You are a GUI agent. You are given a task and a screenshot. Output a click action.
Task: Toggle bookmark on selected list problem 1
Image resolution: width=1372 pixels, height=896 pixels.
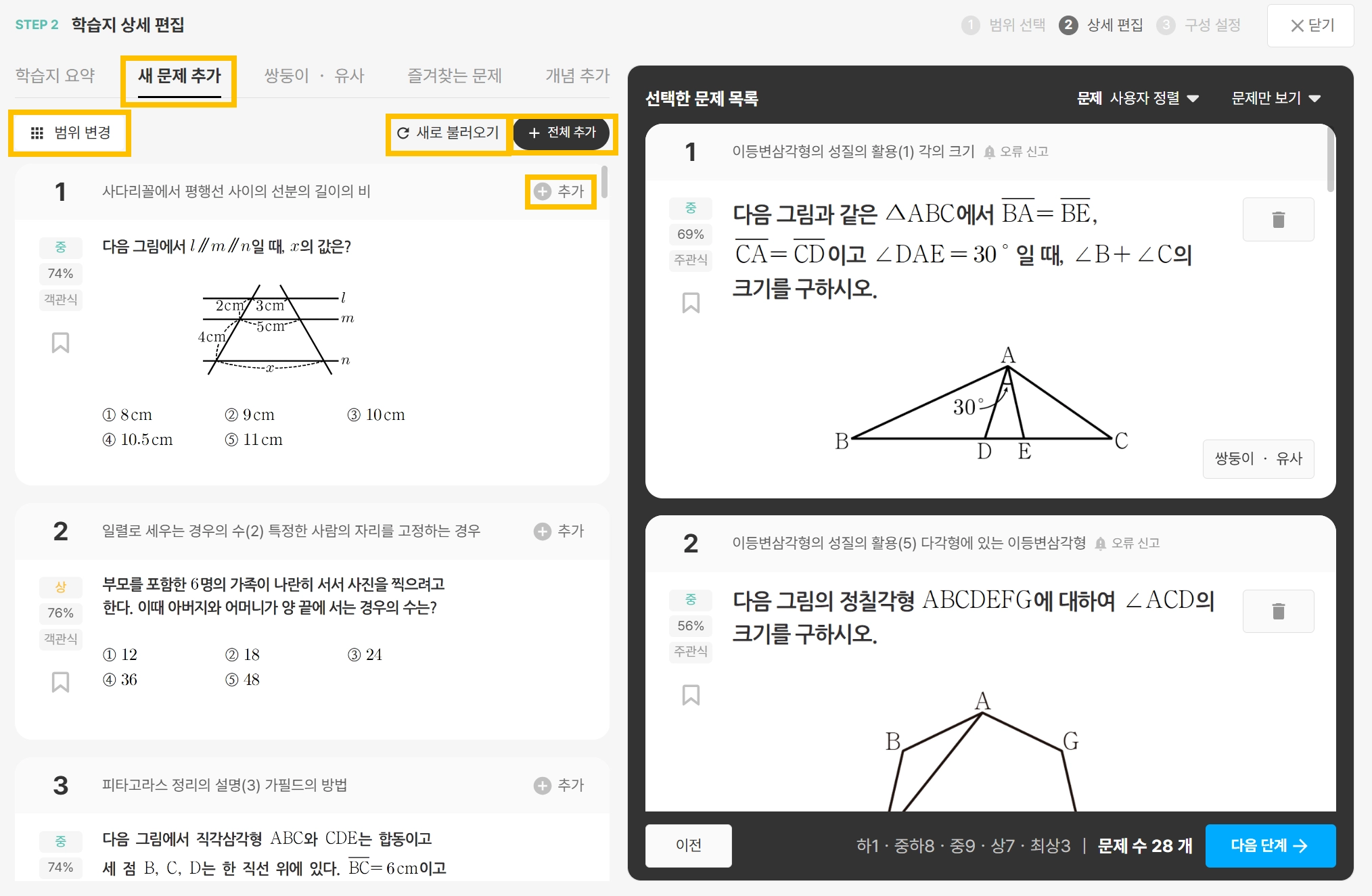coord(691,303)
